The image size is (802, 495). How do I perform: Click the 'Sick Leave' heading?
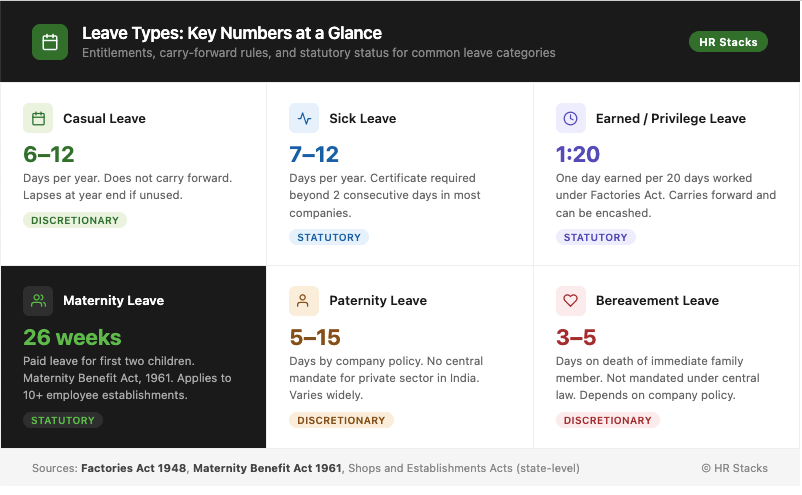point(363,119)
